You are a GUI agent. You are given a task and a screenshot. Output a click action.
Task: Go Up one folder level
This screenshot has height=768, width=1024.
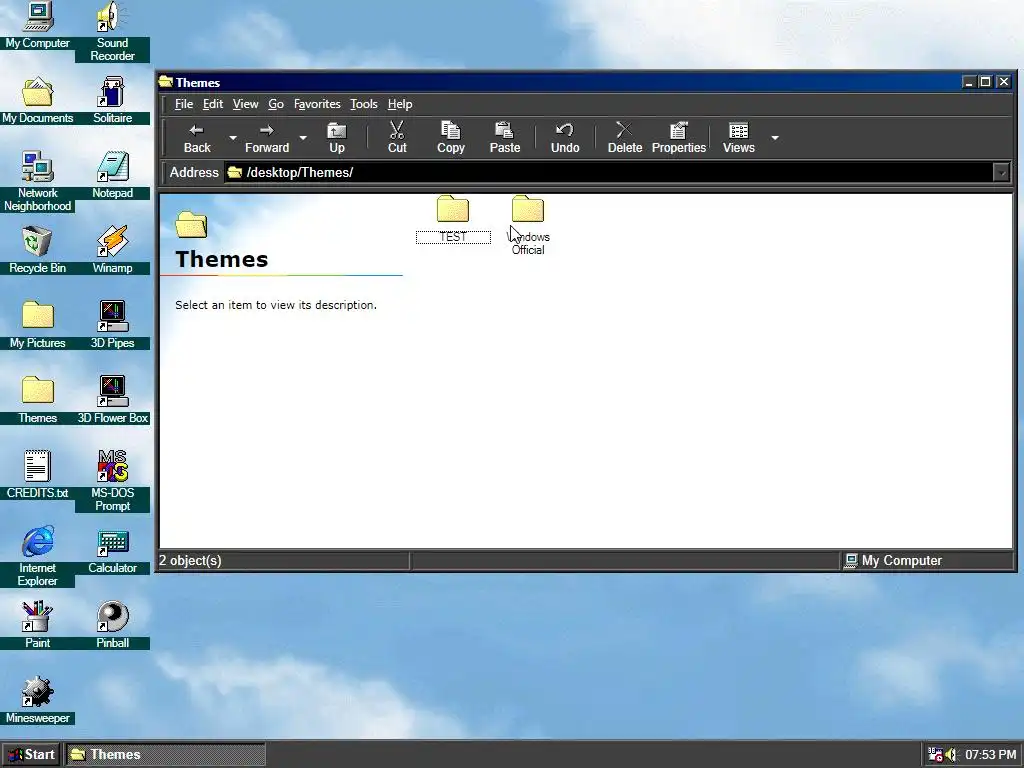point(336,138)
